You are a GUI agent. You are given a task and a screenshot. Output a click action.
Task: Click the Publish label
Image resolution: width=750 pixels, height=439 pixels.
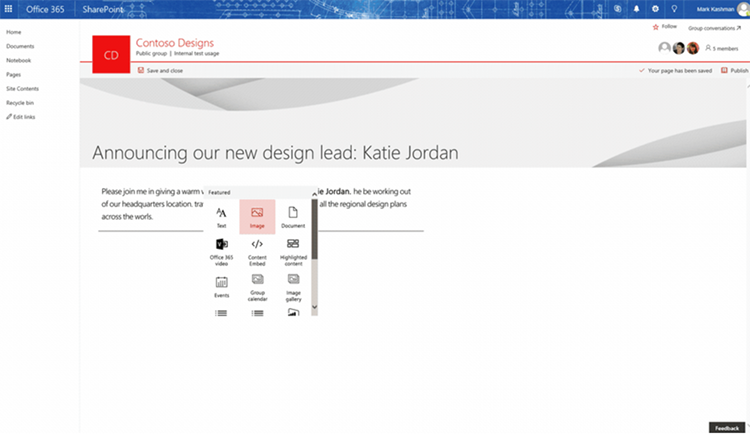point(739,70)
